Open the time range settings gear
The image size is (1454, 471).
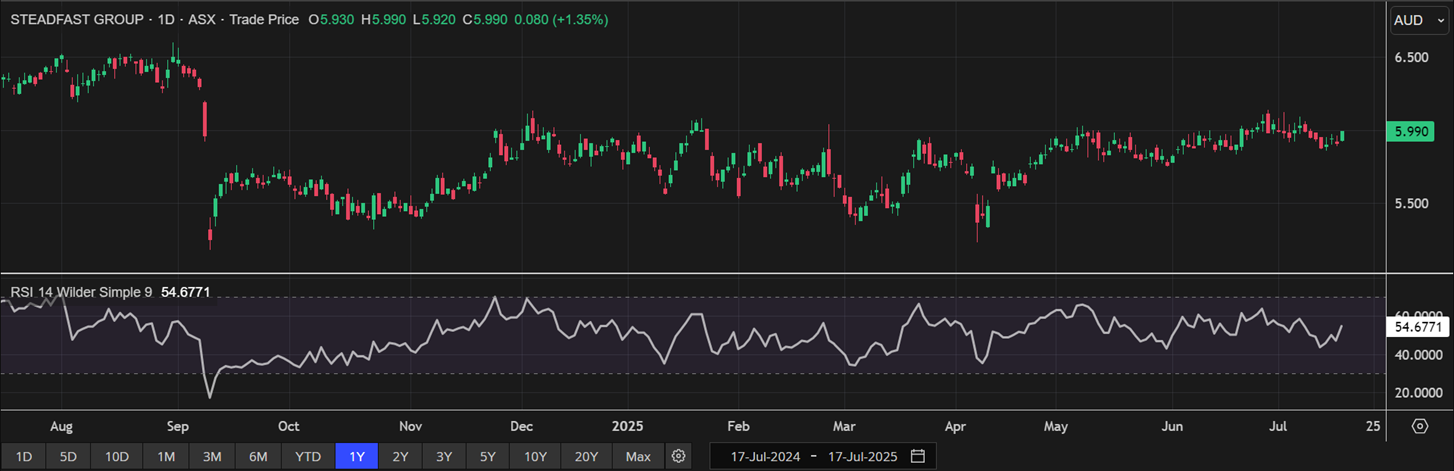pos(679,457)
